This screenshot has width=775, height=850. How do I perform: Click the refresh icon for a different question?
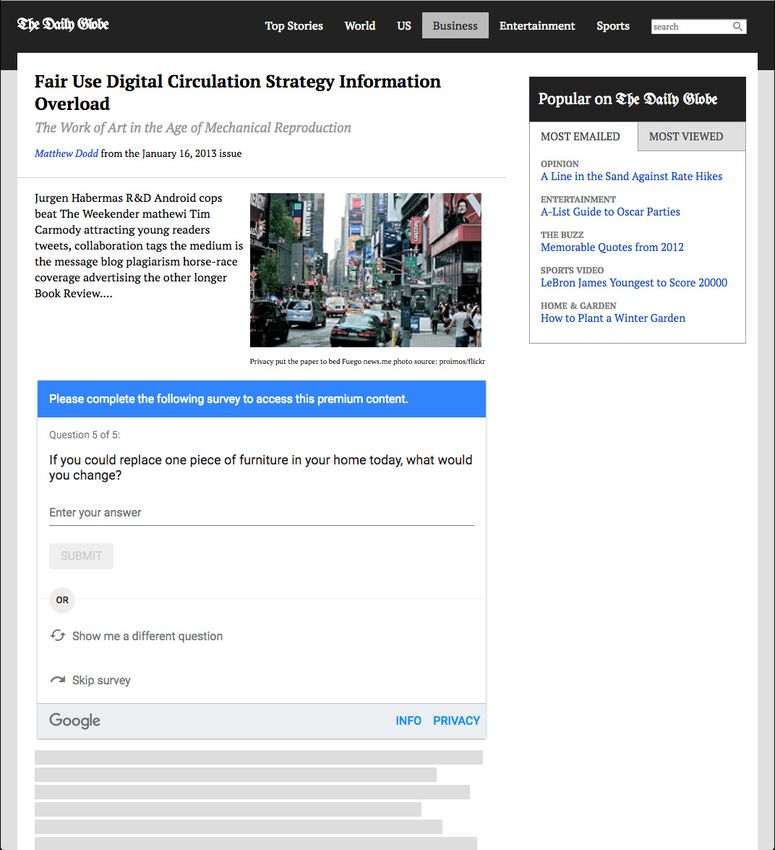(x=57, y=635)
